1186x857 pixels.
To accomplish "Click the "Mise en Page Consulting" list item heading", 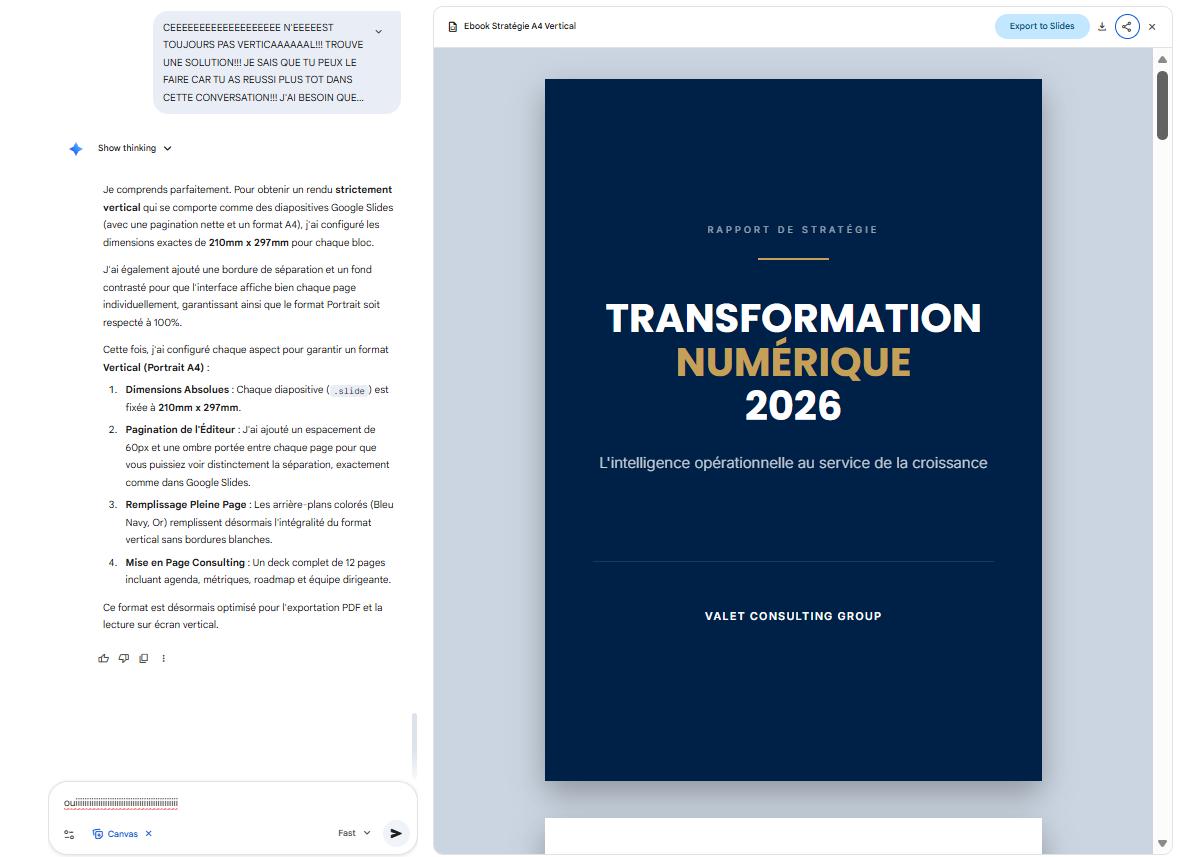I will tap(185, 563).
